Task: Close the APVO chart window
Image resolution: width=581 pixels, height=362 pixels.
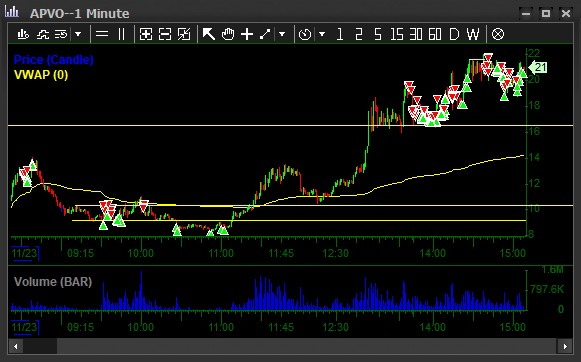Action: (566, 14)
